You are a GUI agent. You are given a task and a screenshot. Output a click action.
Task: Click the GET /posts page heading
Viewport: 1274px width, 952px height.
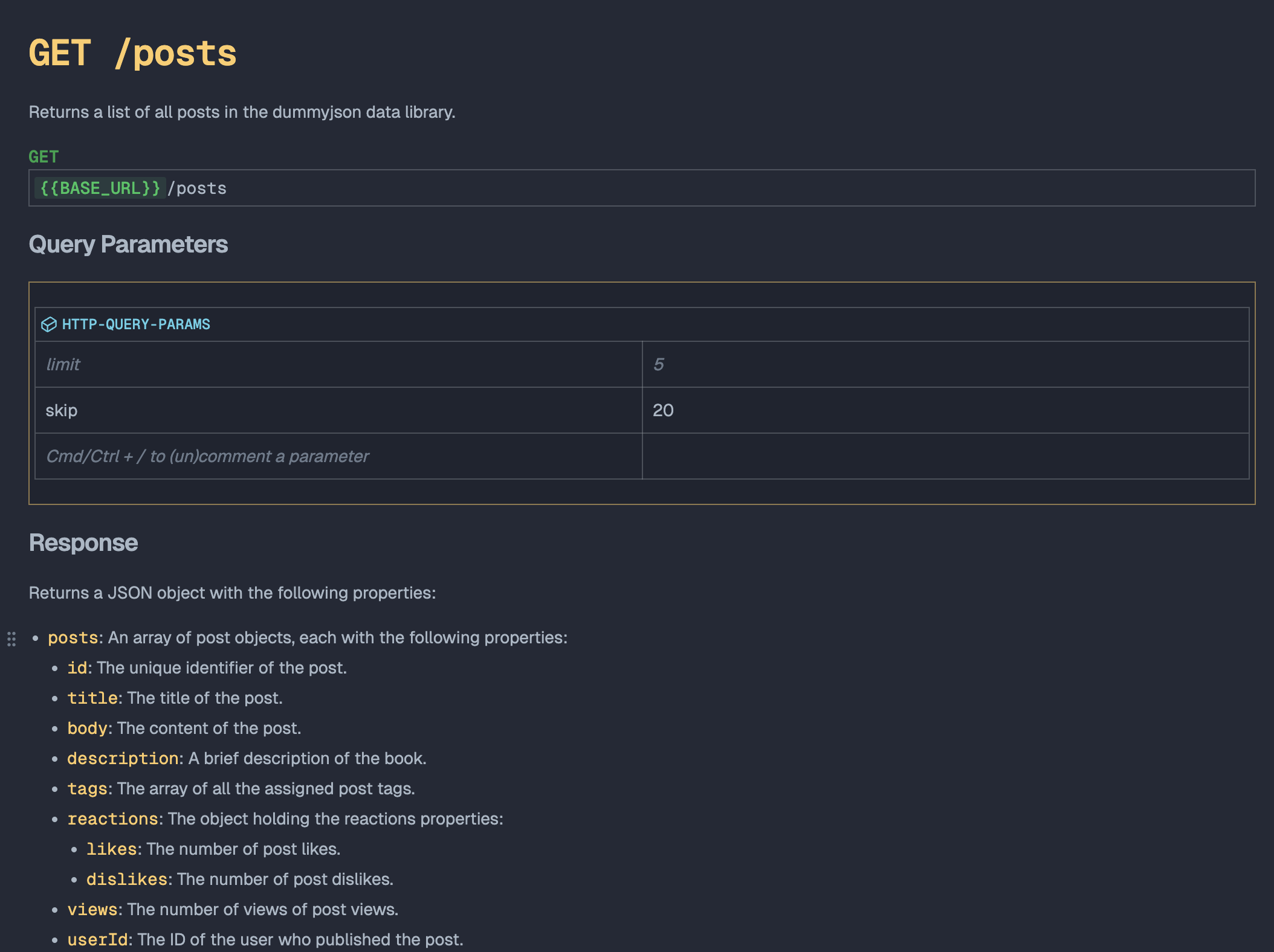tap(132, 53)
